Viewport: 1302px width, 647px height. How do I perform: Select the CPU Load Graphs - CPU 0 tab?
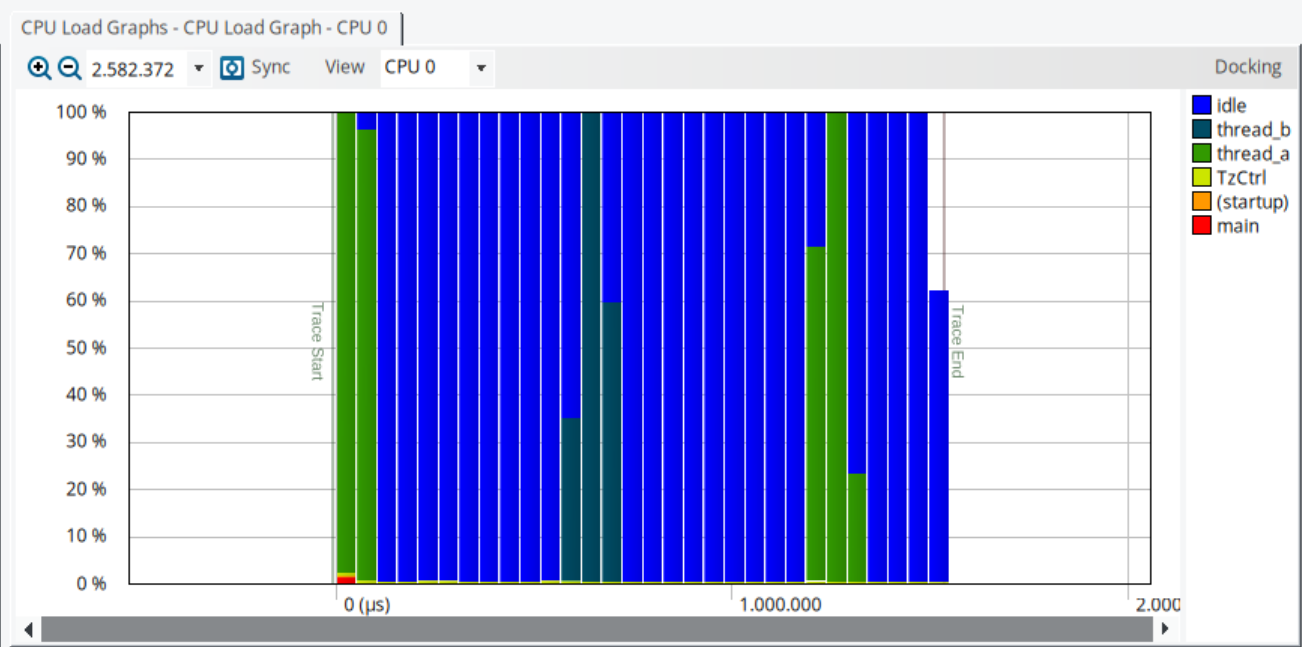pyautogui.click(x=204, y=27)
